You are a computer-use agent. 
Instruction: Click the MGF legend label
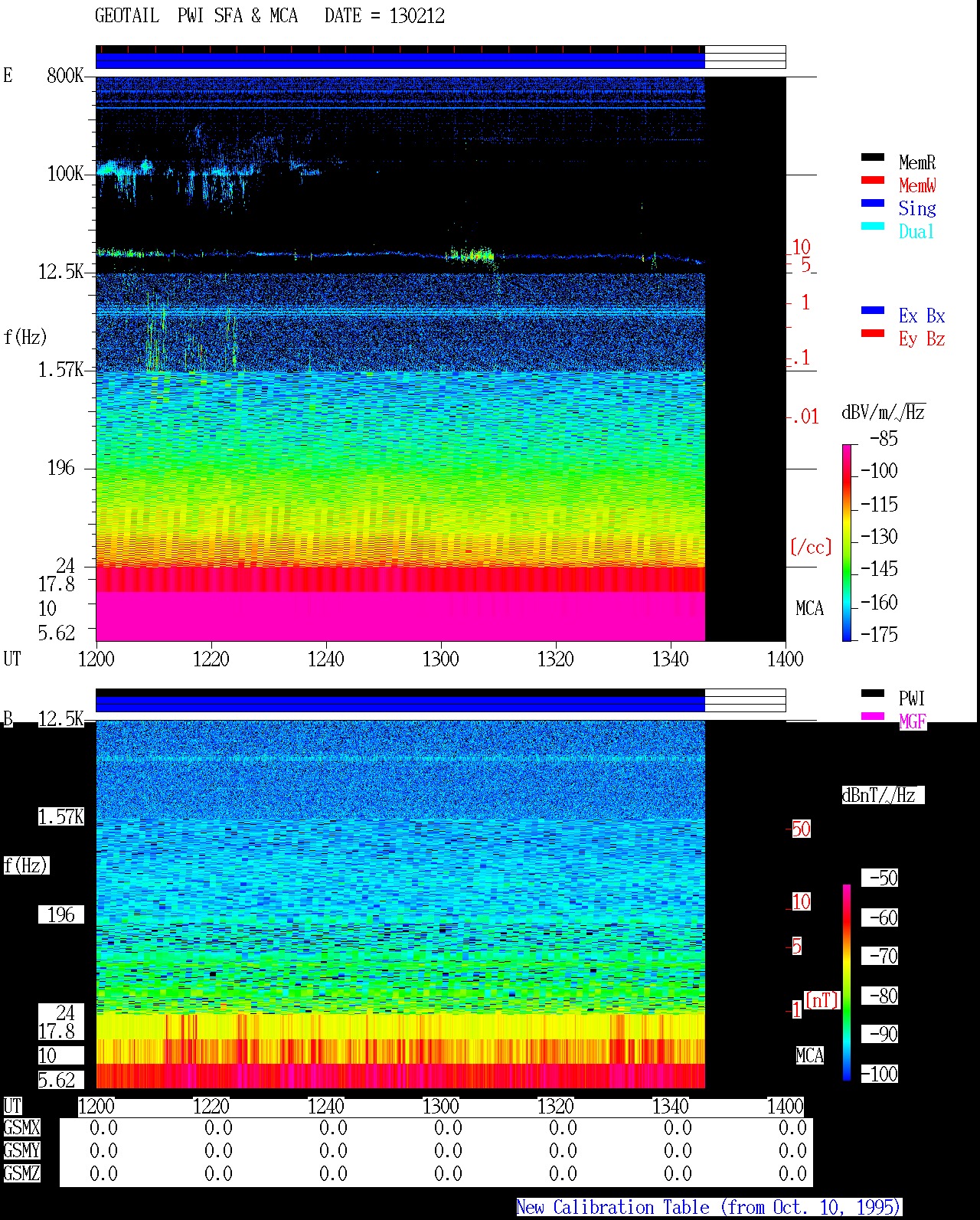[x=913, y=721]
